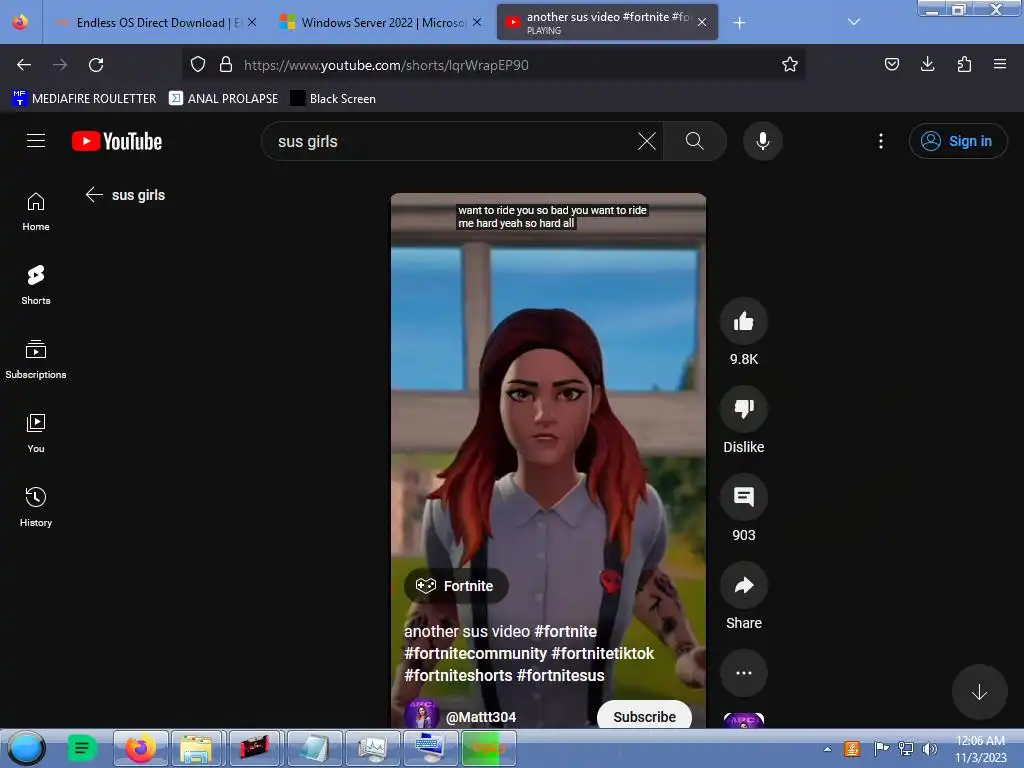
Task: Open the #fortnitesus hashtag
Action: coord(560,675)
